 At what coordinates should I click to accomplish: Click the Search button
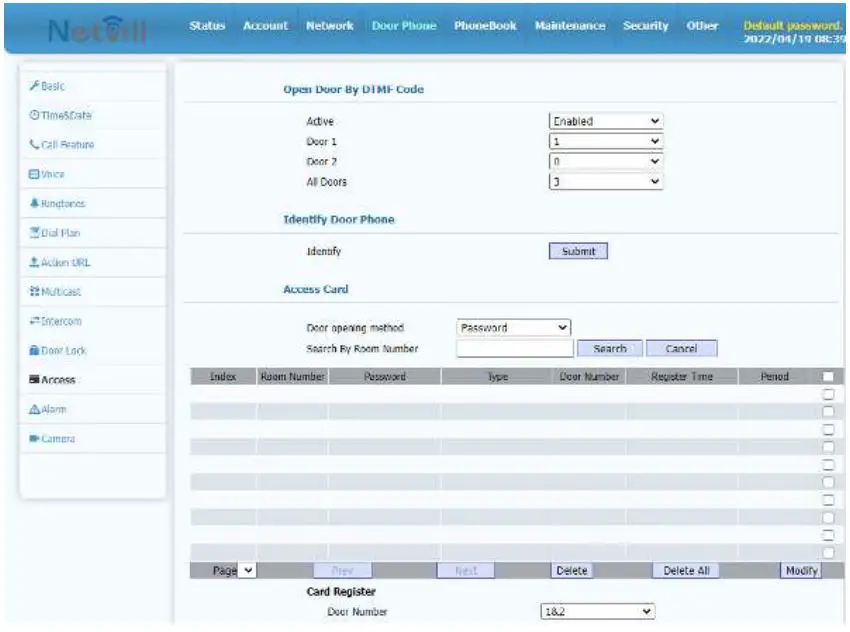(610, 349)
